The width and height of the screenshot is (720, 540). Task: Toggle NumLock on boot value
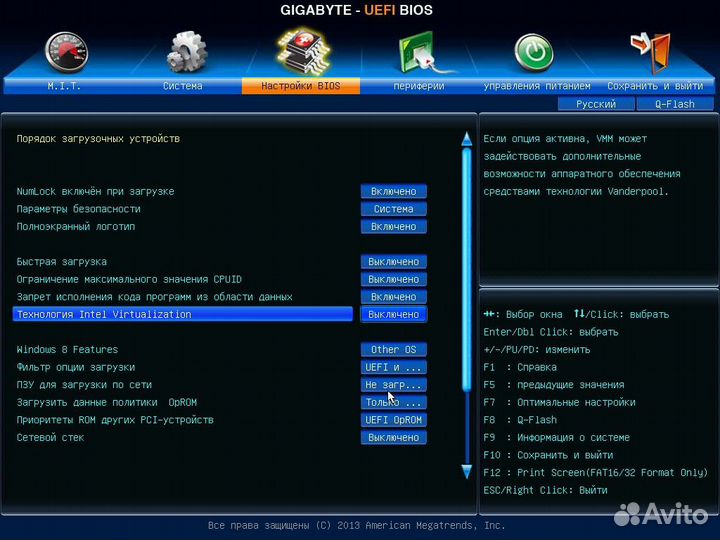[393, 191]
